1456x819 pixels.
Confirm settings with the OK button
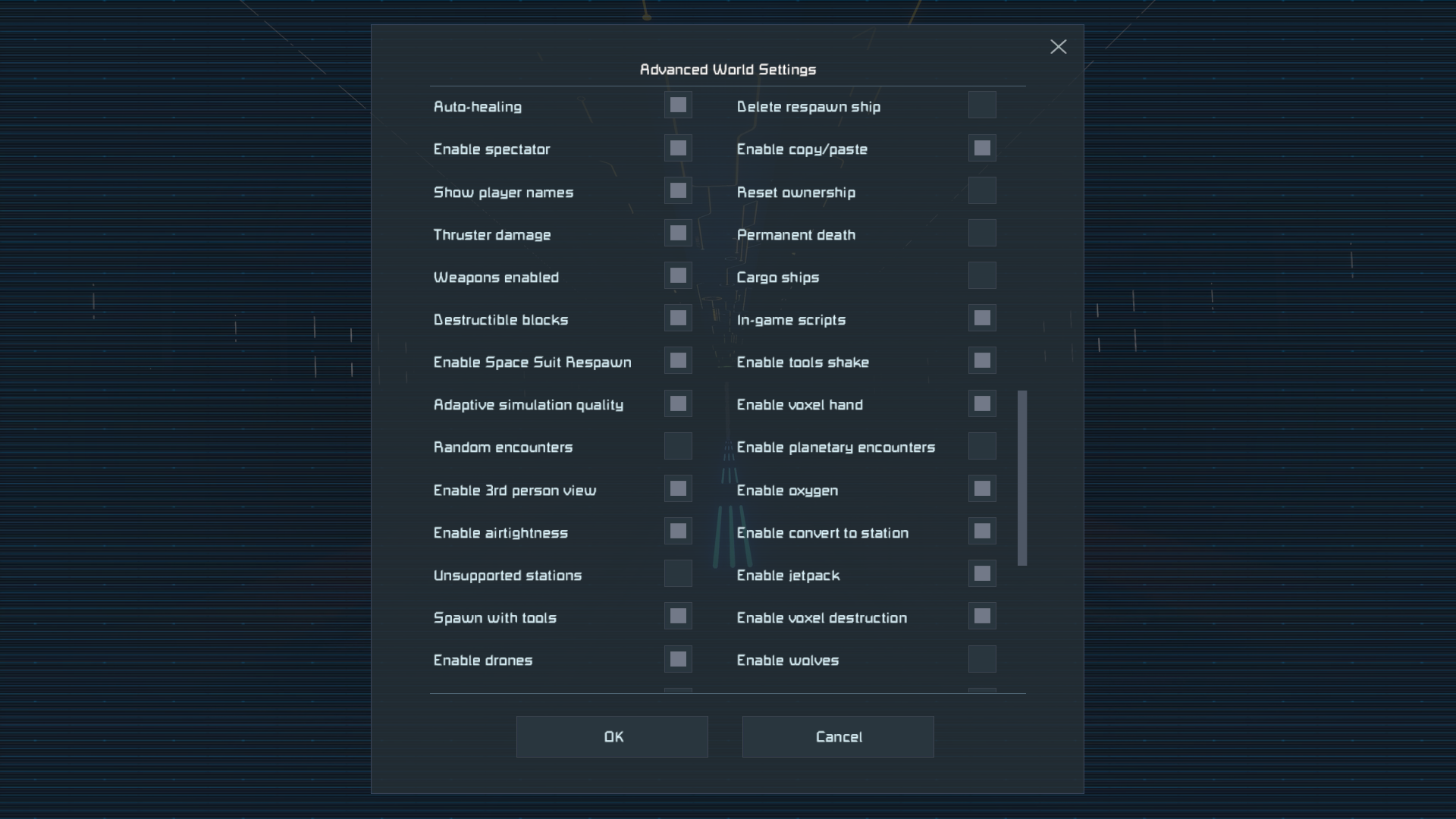pos(612,736)
